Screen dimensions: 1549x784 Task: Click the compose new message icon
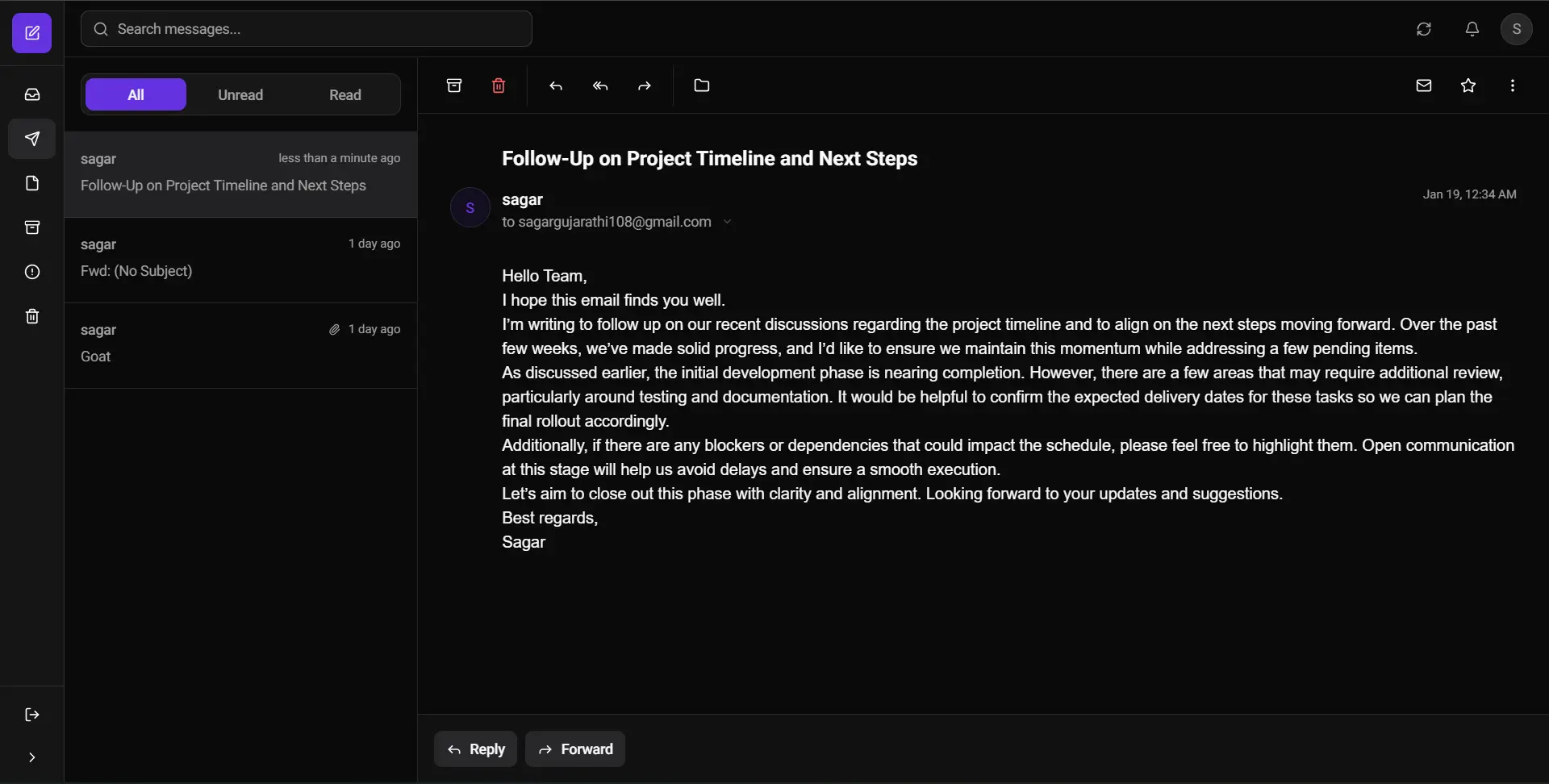[32, 33]
